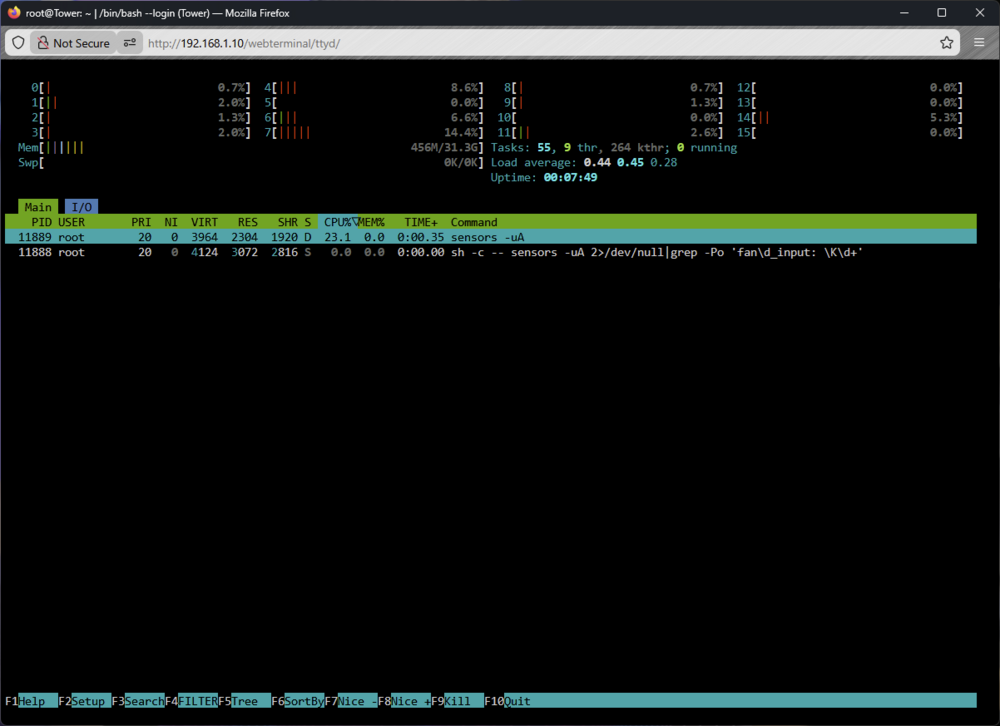Bookmark this page with the star icon
Screen dimensions: 1000x726
click(x=946, y=43)
